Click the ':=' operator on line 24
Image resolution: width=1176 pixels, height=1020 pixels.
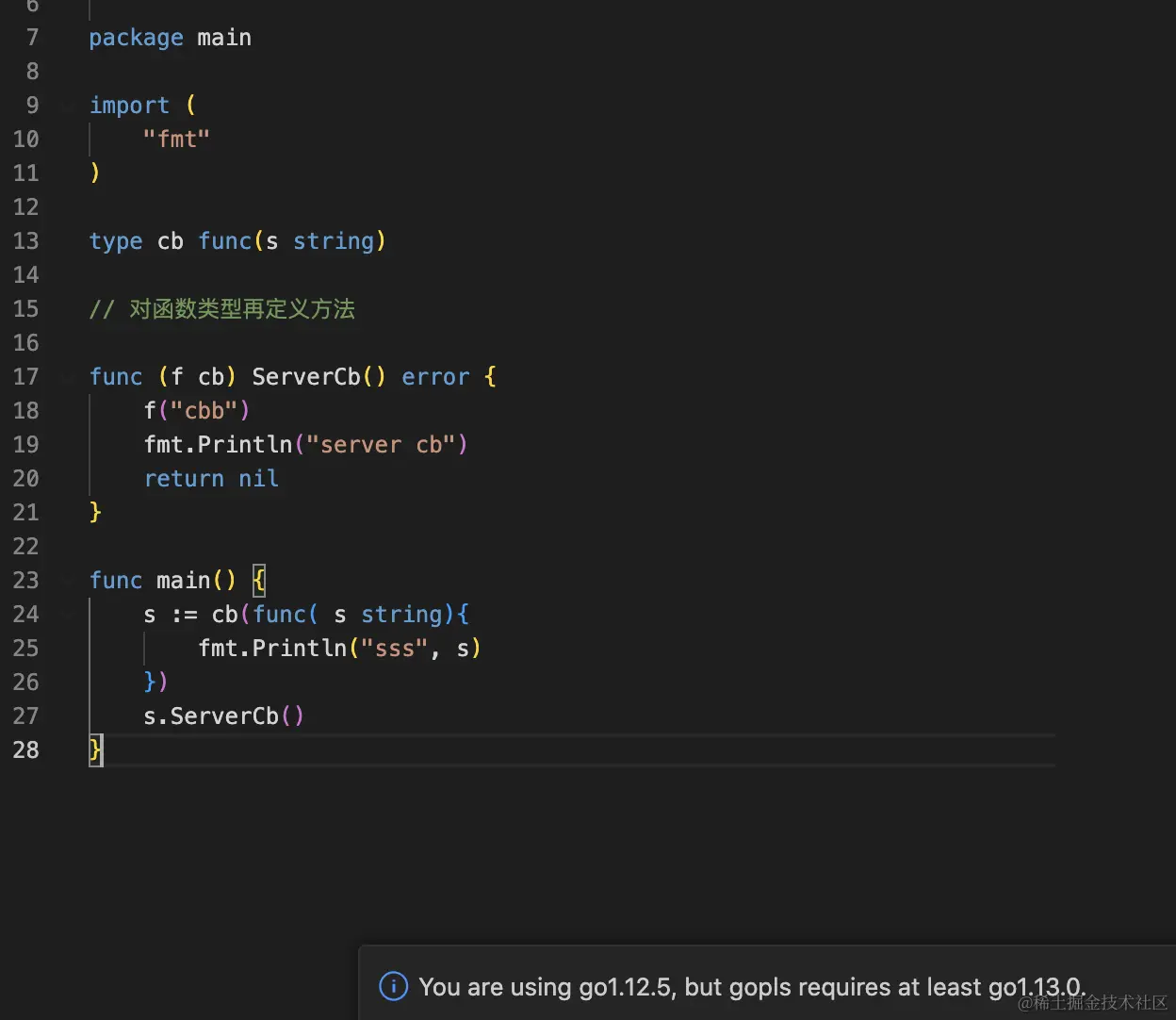184,616
